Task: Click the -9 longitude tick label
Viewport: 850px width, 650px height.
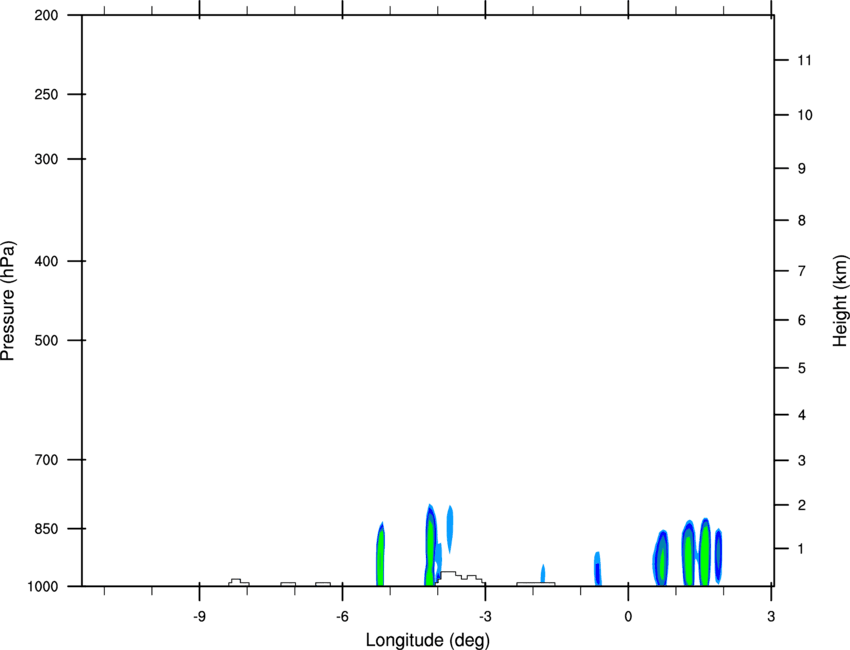Action: (x=199, y=617)
